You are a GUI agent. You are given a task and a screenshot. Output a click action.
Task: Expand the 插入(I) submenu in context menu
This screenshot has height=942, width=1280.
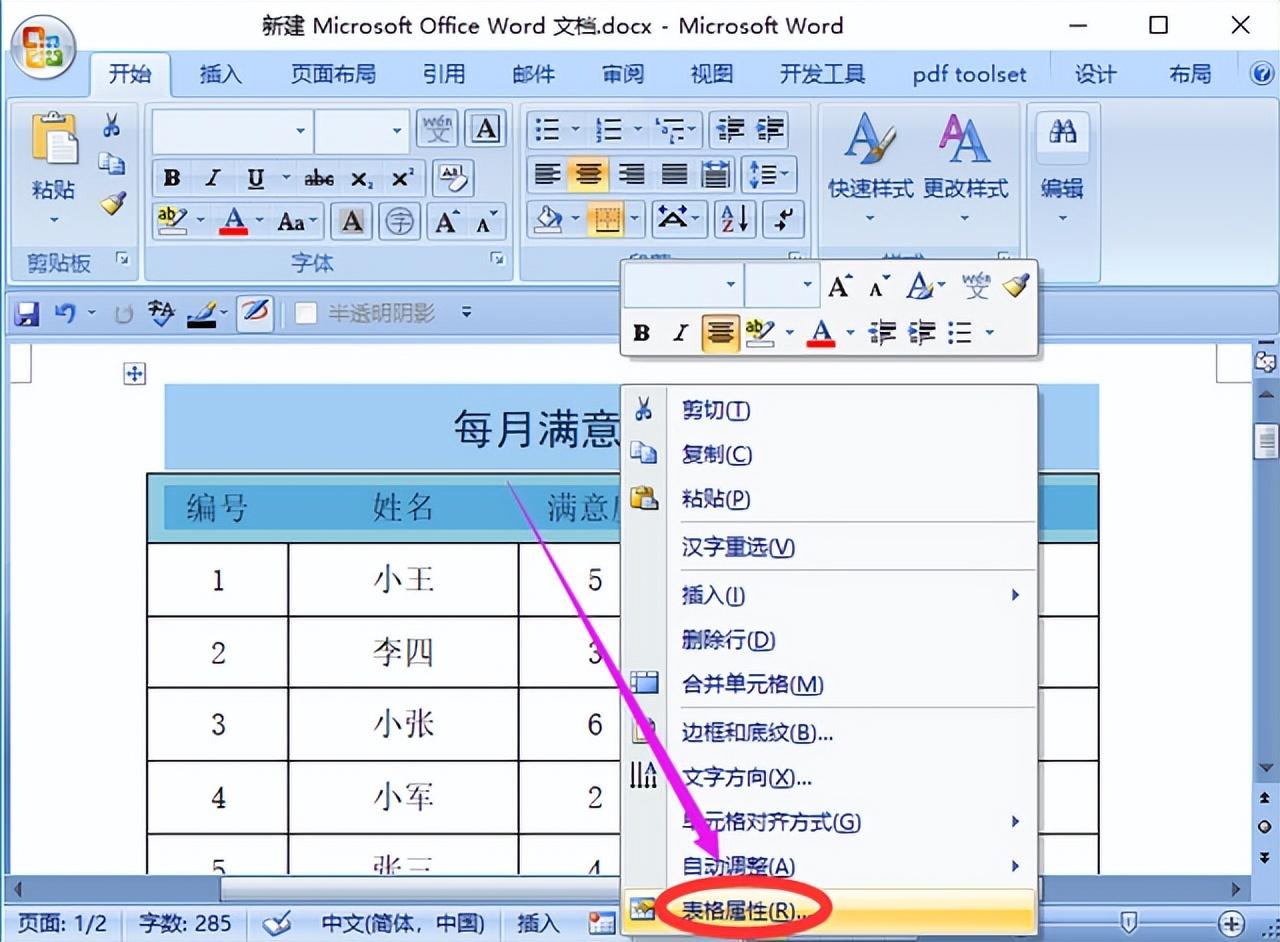click(830, 595)
